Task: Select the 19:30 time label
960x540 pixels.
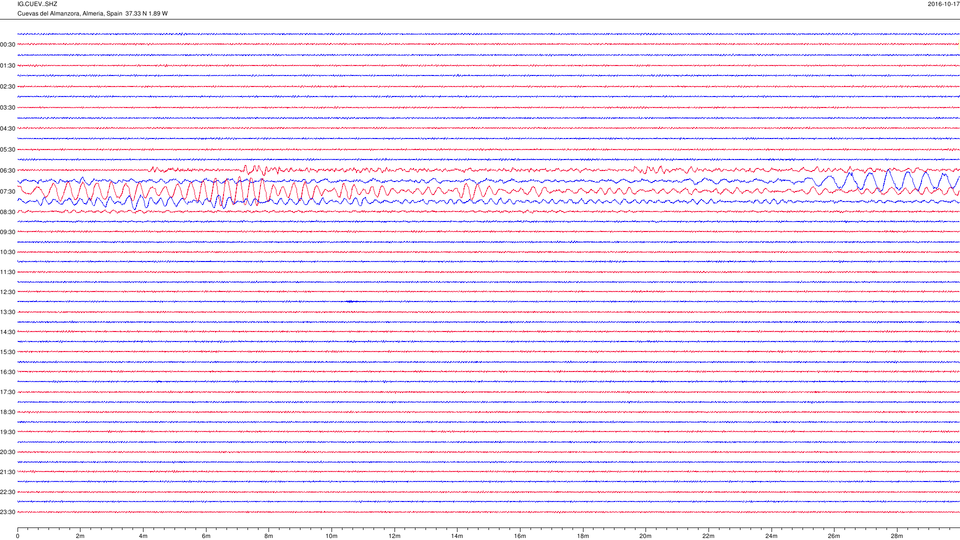Action: click(x=7, y=432)
